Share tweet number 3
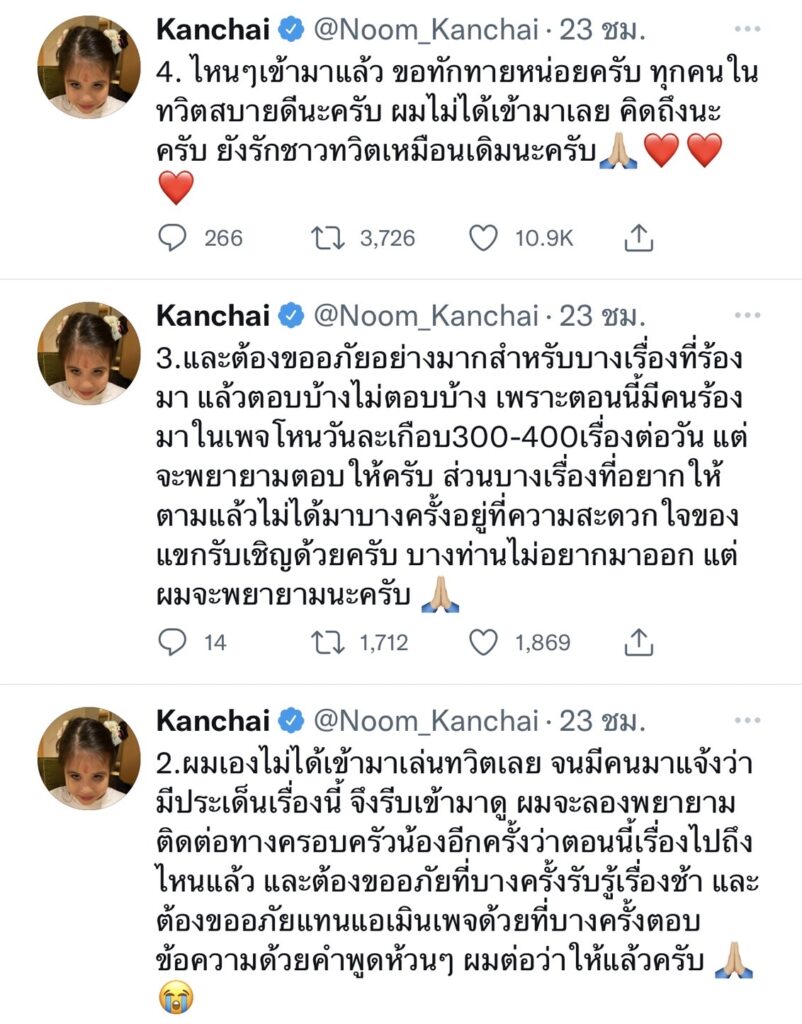The width and height of the screenshot is (802, 1024). click(638, 642)
